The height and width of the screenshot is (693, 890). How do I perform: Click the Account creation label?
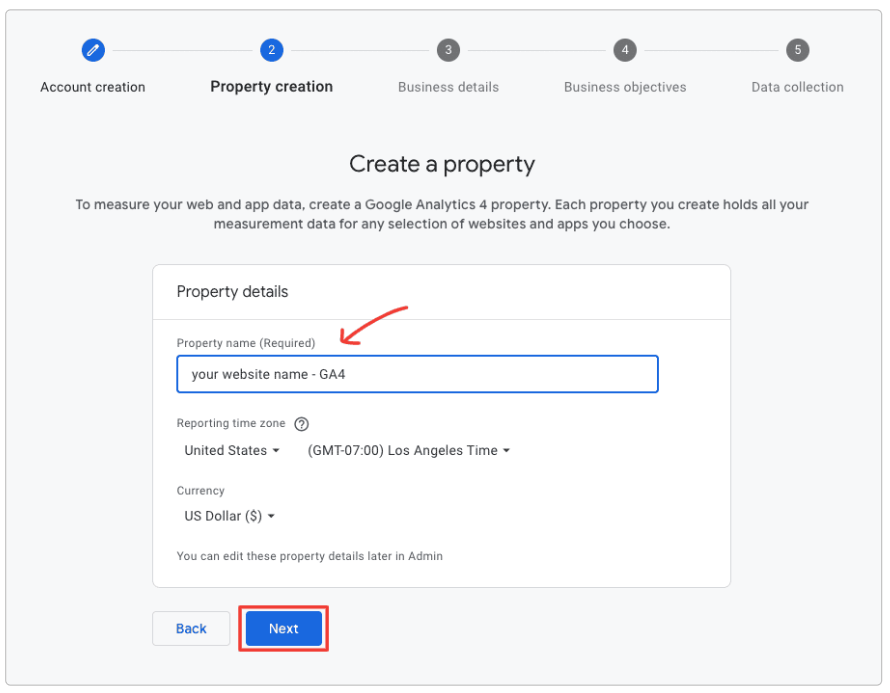[x=93, y=87]
